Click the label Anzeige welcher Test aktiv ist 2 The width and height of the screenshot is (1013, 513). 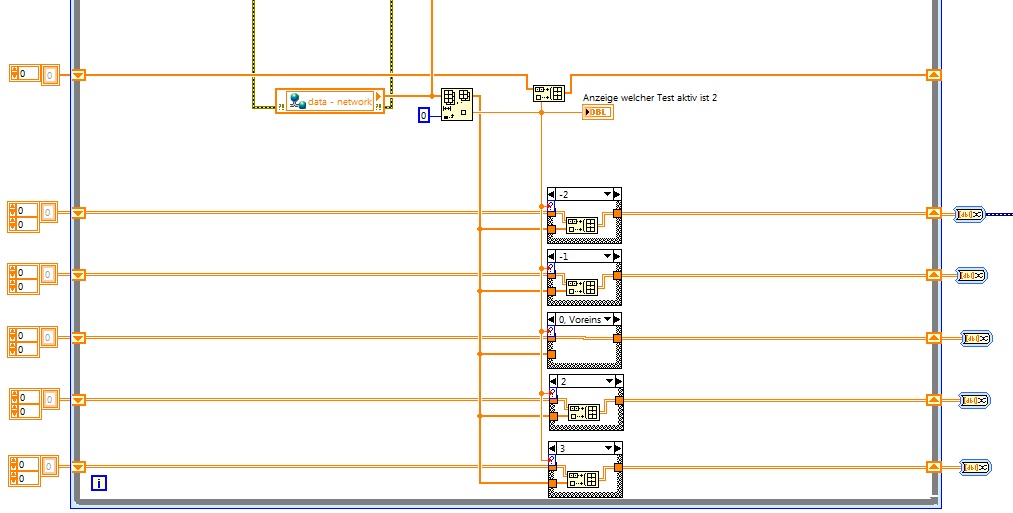650,98
